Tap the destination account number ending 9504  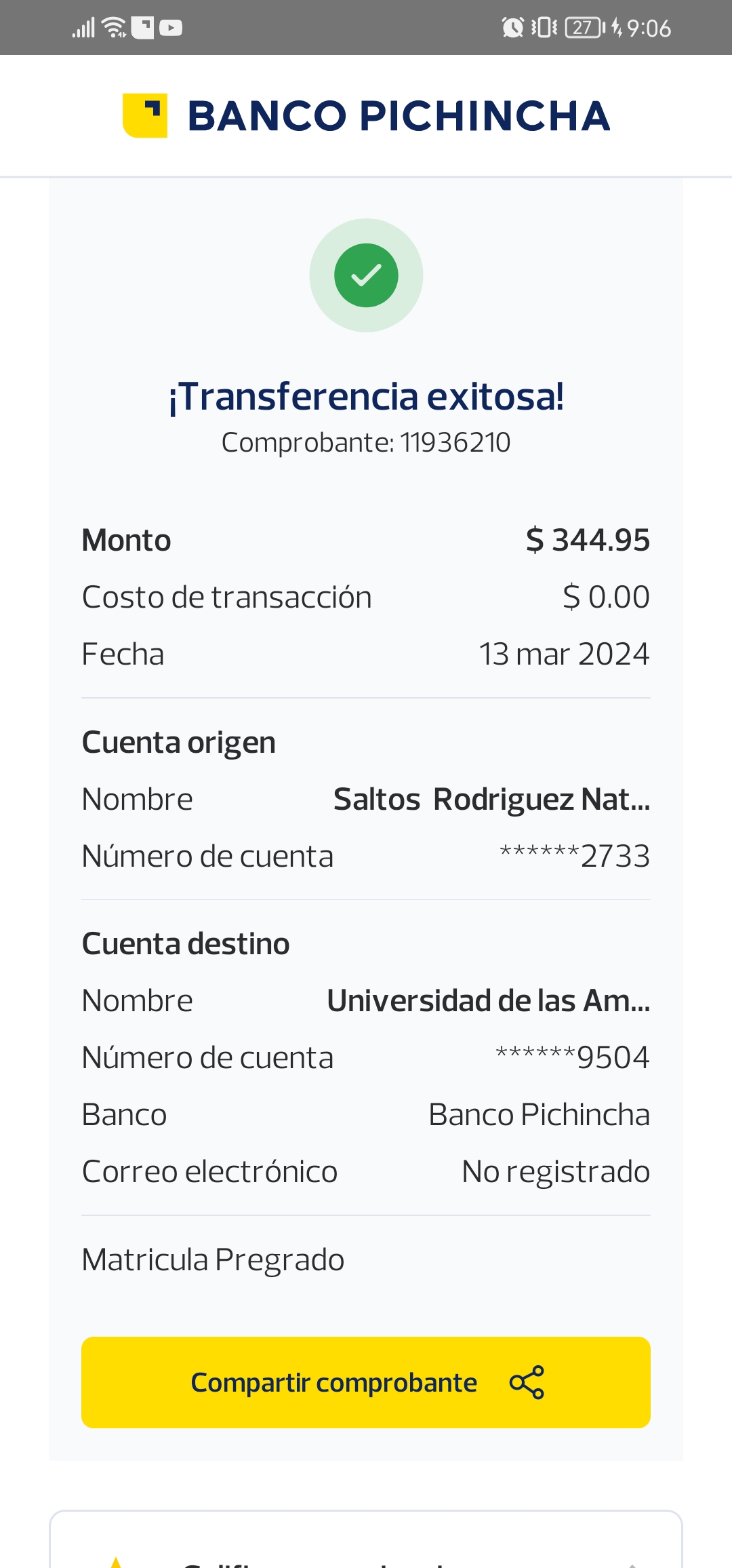click(573, 1058)
